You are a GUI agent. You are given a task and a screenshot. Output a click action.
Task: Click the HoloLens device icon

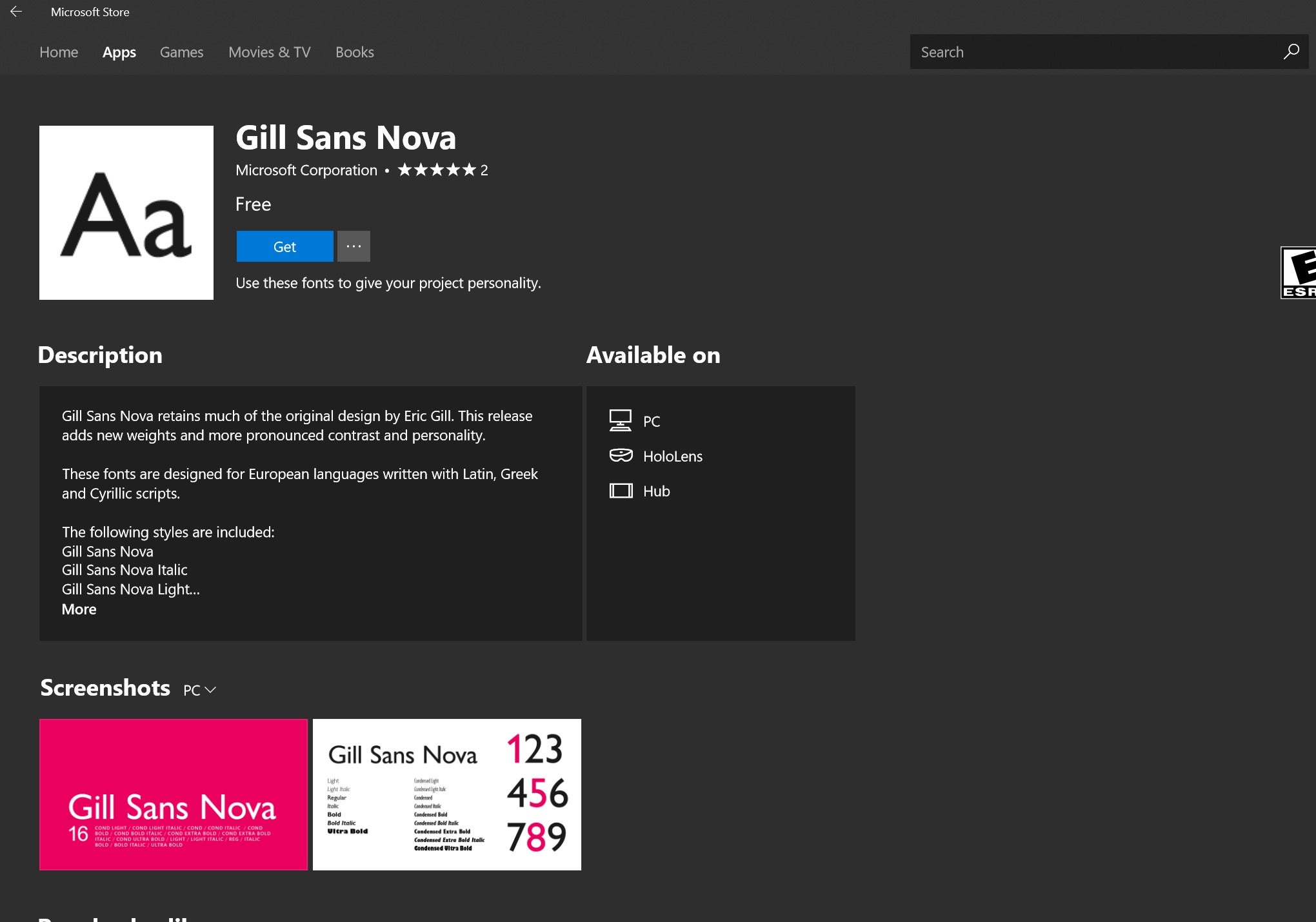point(621,455)
